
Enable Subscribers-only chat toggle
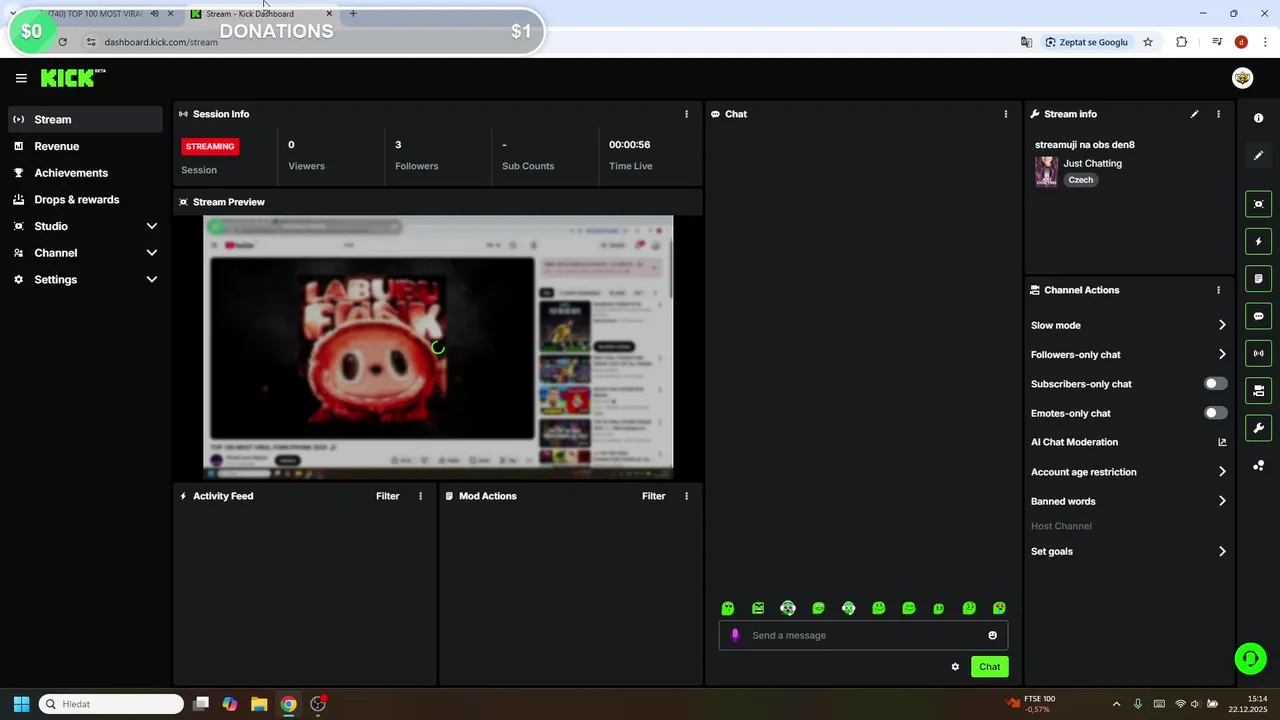[x=1215, y=384]
